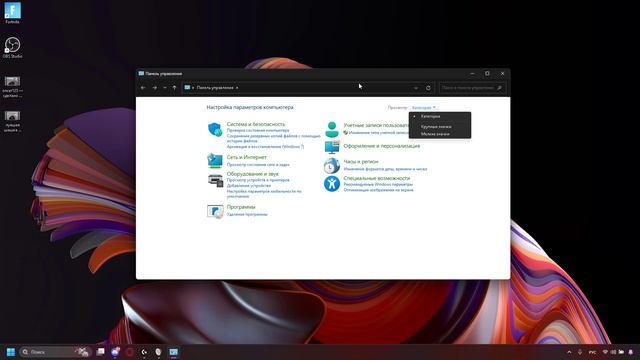Viewport: 640px width, 360px height.
Task: Open the Windows Start menu
Action: click(x=11, y=352)
